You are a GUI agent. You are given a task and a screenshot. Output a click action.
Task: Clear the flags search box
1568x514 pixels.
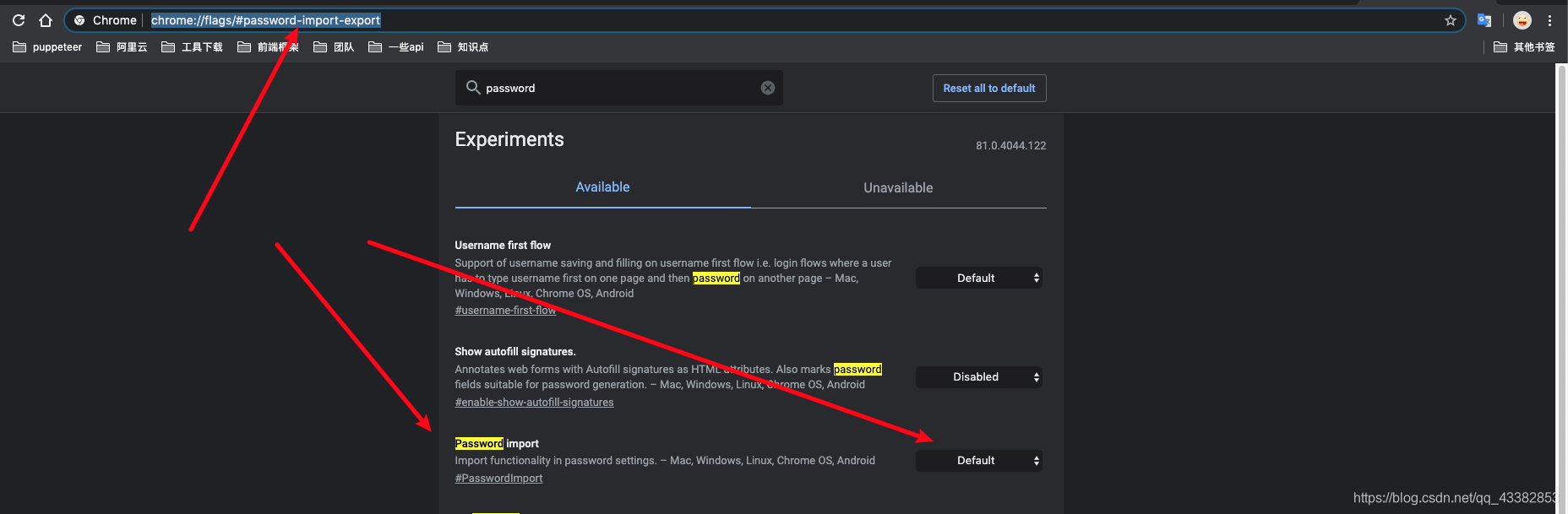click(768, 88)
